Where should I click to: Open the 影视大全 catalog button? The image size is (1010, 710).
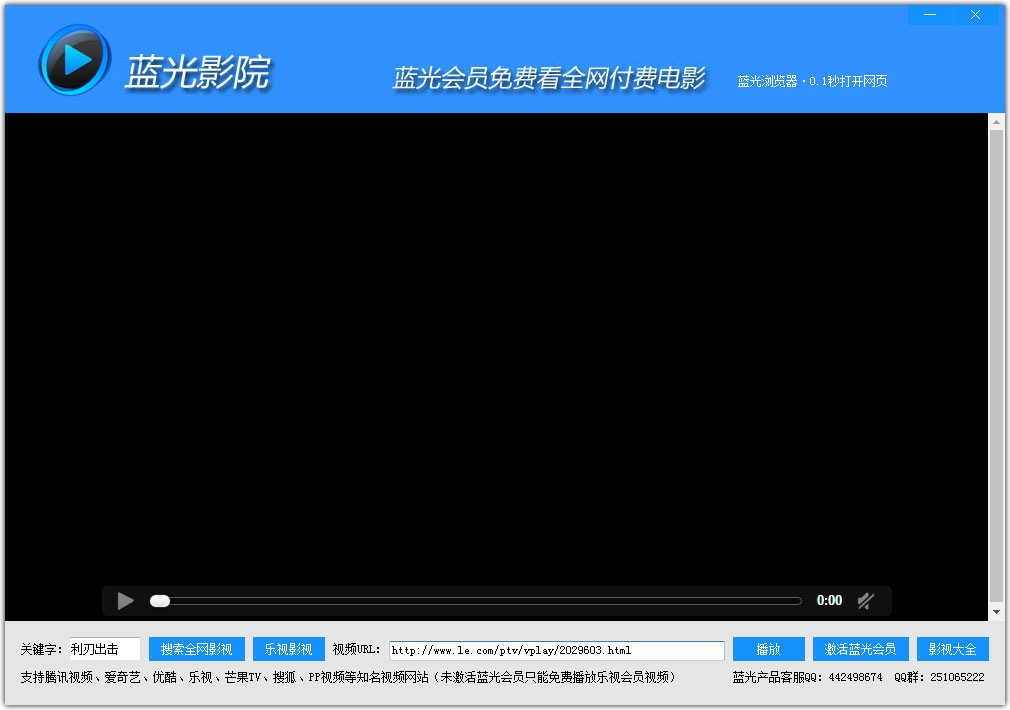(x=952, y=650)
